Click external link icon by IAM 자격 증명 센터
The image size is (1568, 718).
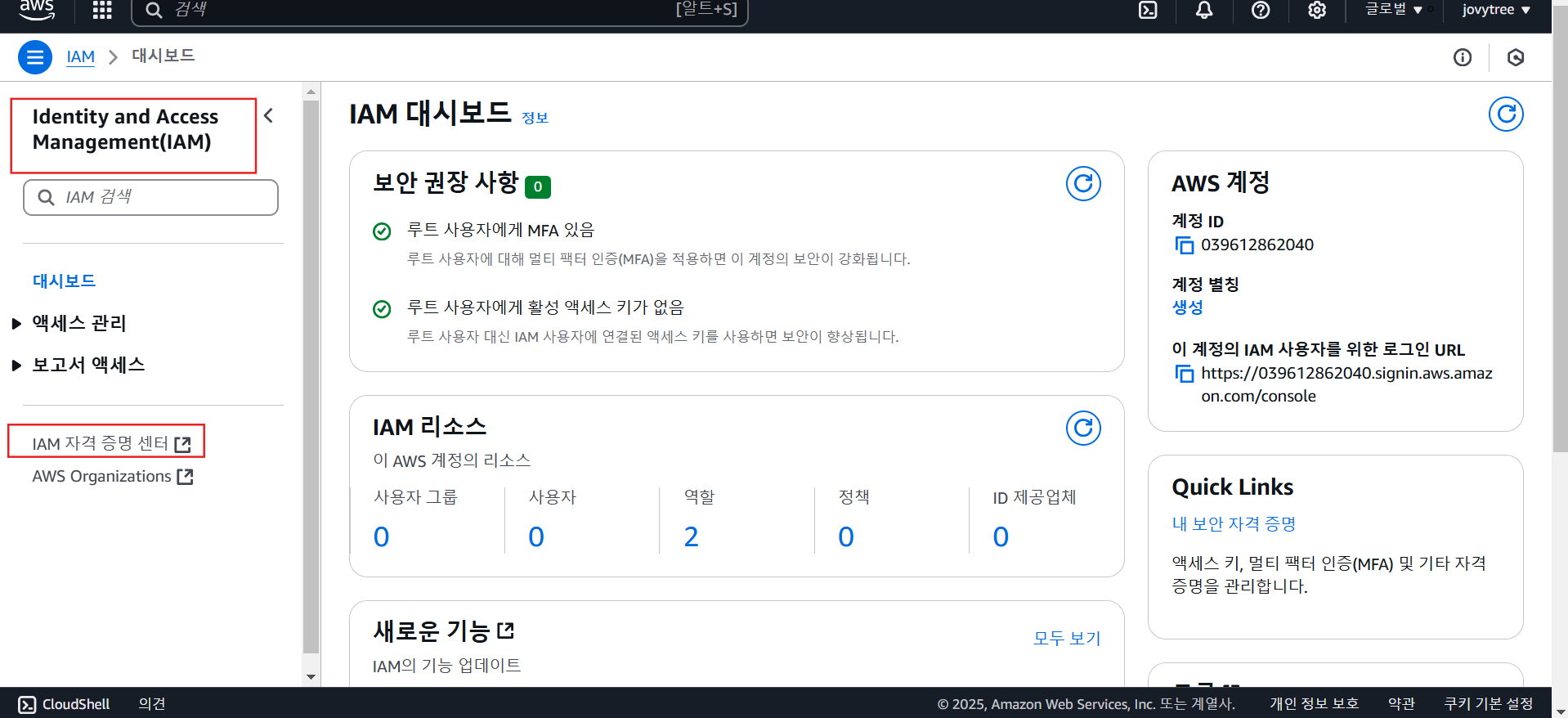(183, 444)
